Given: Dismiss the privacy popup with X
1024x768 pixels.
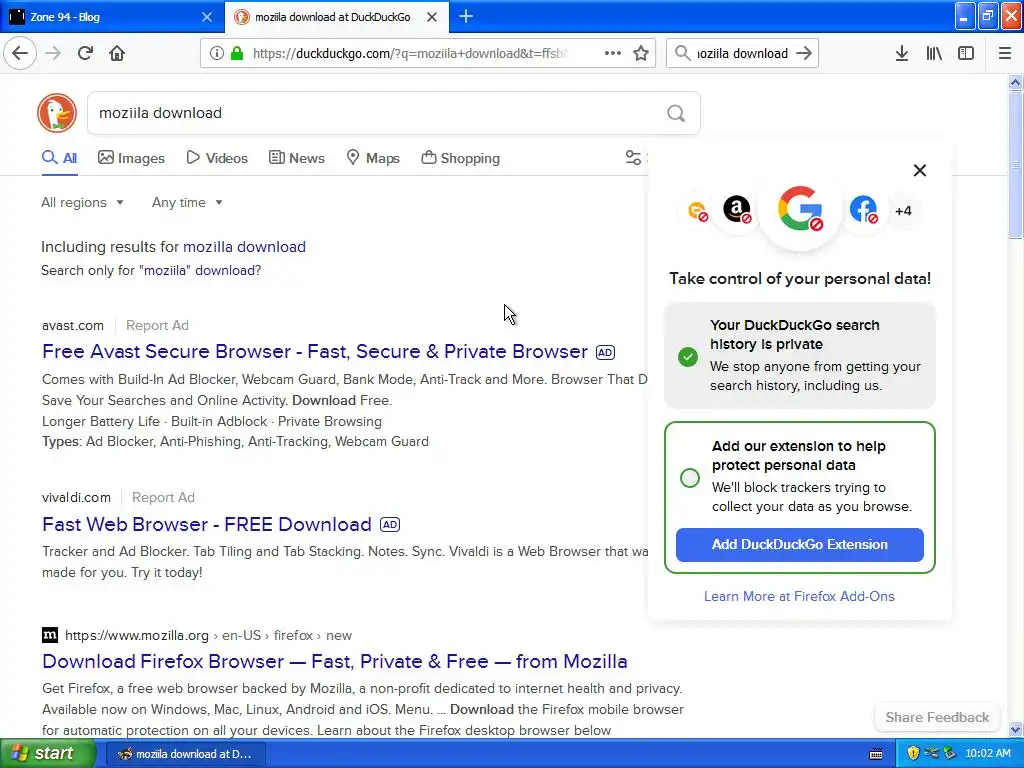Looking at the screenshot, I should pos(920,170).
